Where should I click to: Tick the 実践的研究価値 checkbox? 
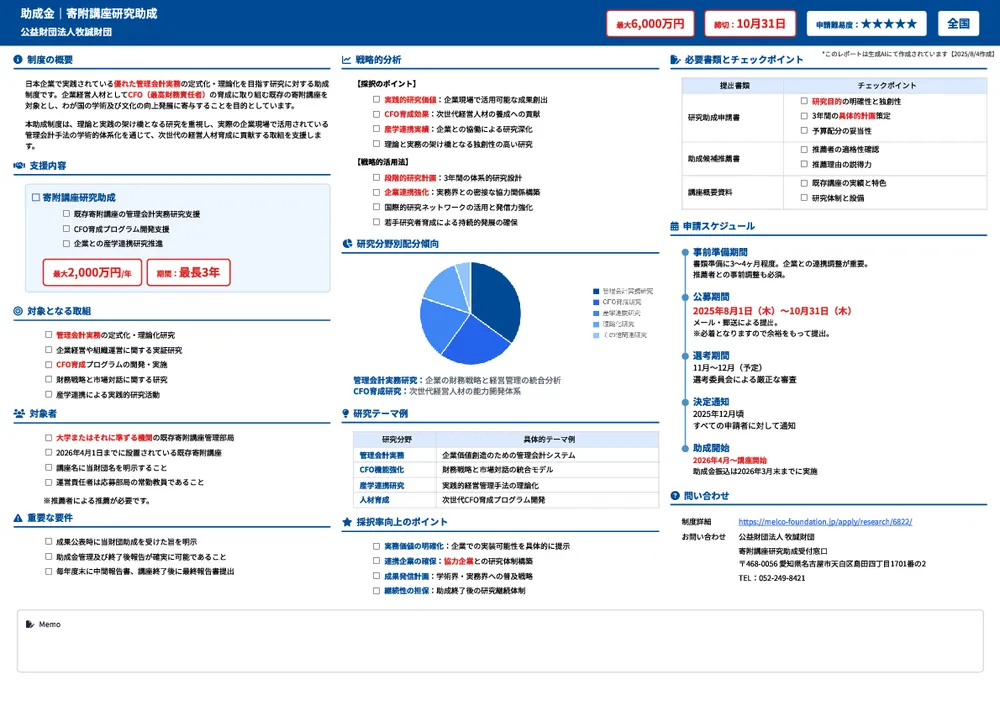click(x=376, y=99)
